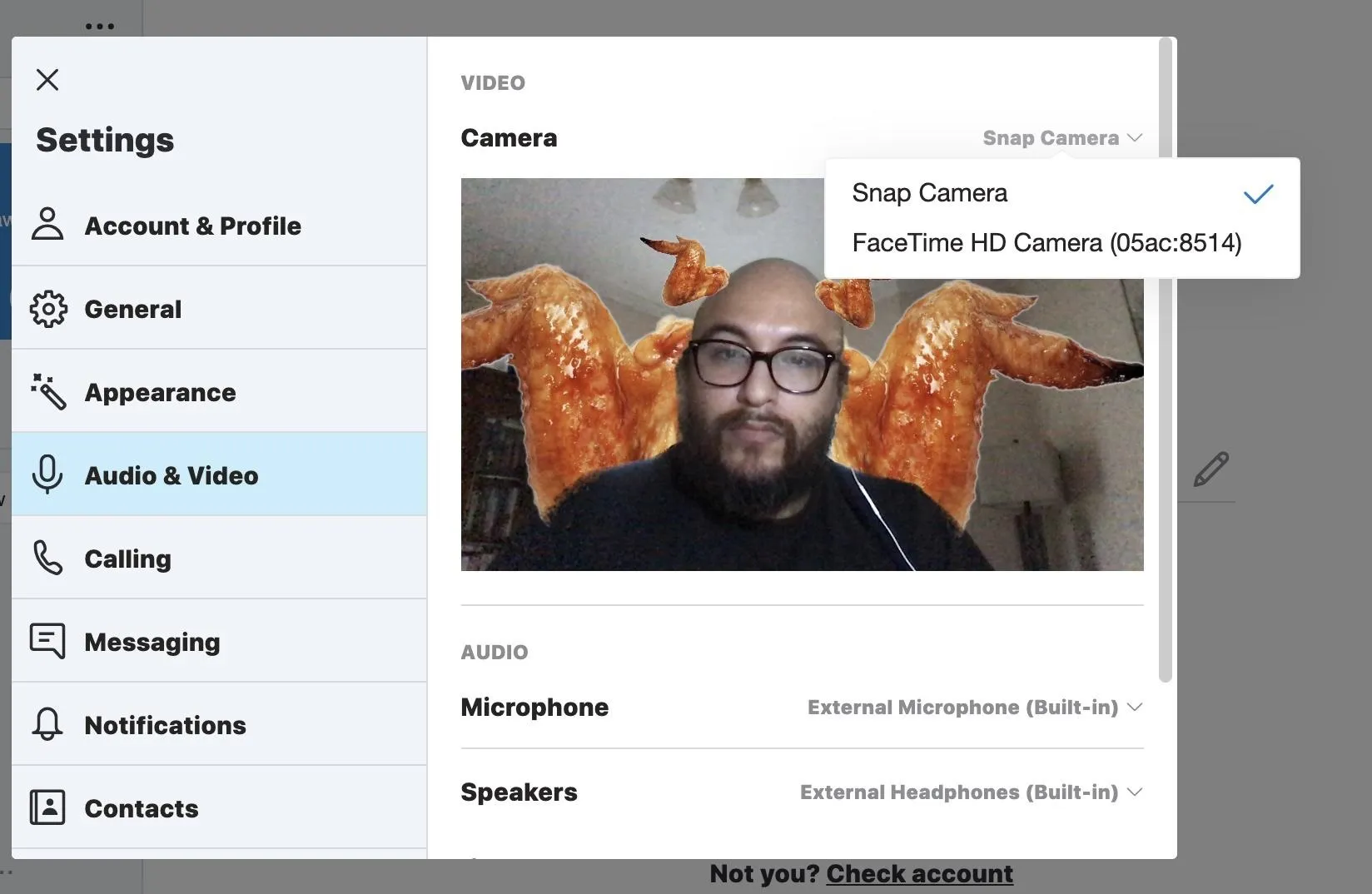1372x894 pixels.
Task: Click the Camera label text
Action: click(x=509, y=138)
